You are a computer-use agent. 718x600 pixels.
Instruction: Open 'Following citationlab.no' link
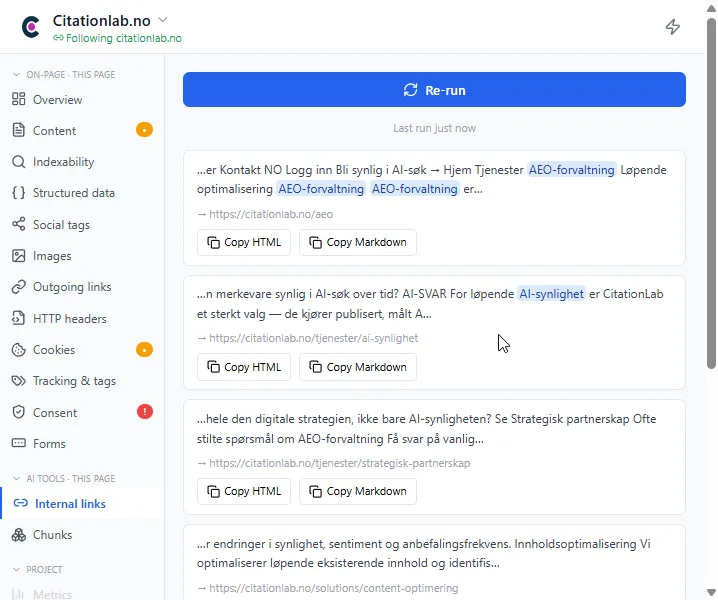(x=117, y=38)
